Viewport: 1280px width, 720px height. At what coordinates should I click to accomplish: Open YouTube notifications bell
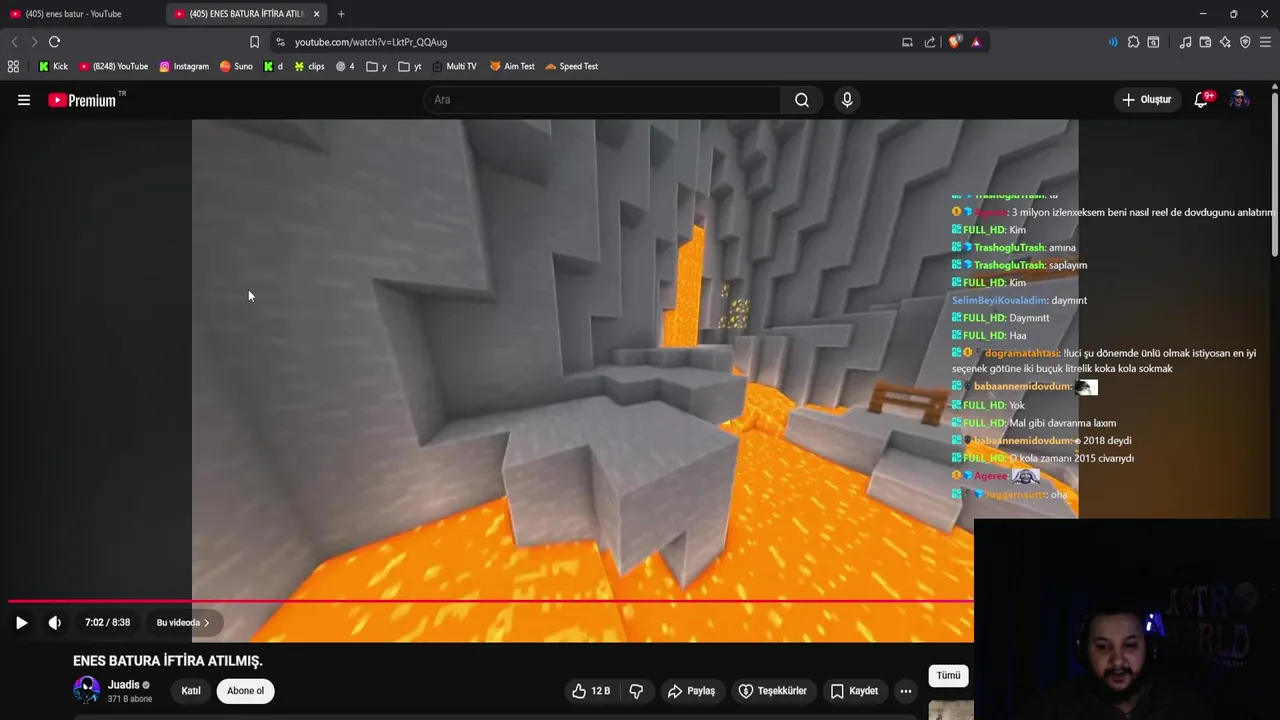(x=1202, y=100)
